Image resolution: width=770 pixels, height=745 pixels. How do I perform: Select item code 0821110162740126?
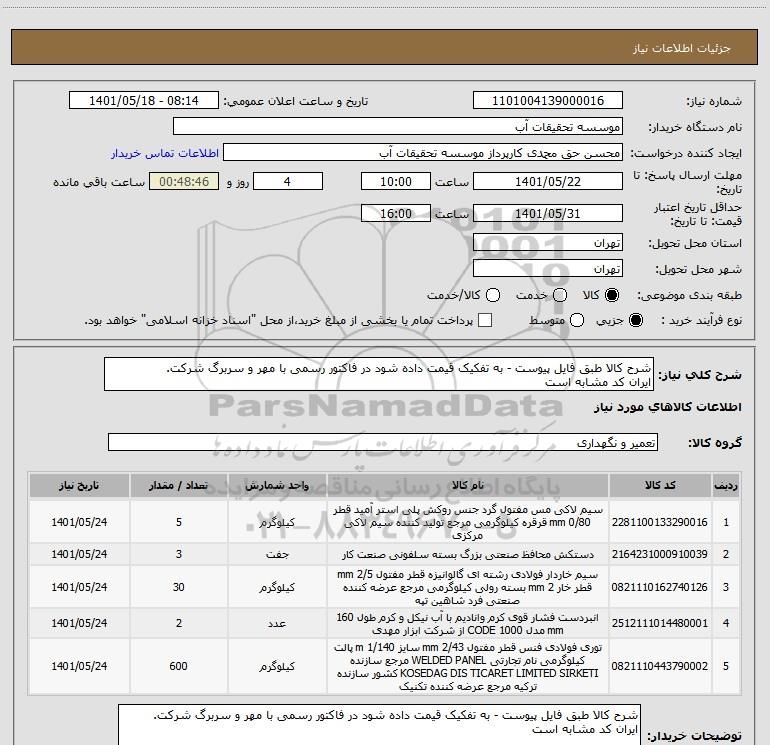pos(660,587)
